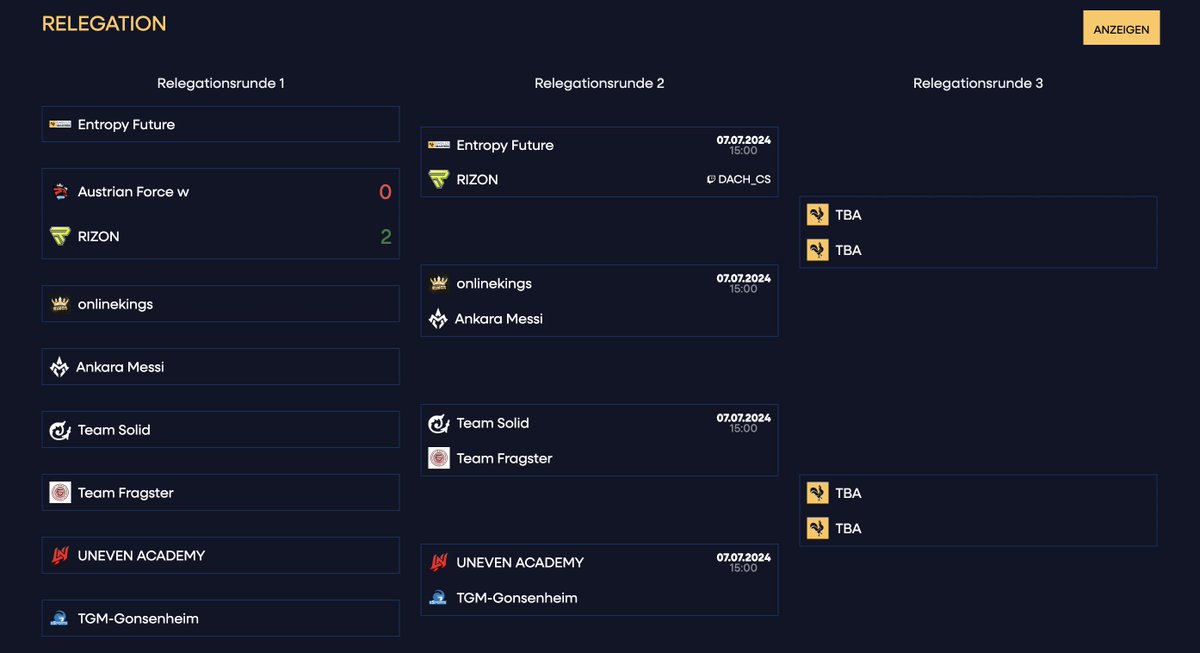
Task: Click onlinekings logo in Relegationsrunde 2
Action: pyautogui.click(x=439, y=283)
